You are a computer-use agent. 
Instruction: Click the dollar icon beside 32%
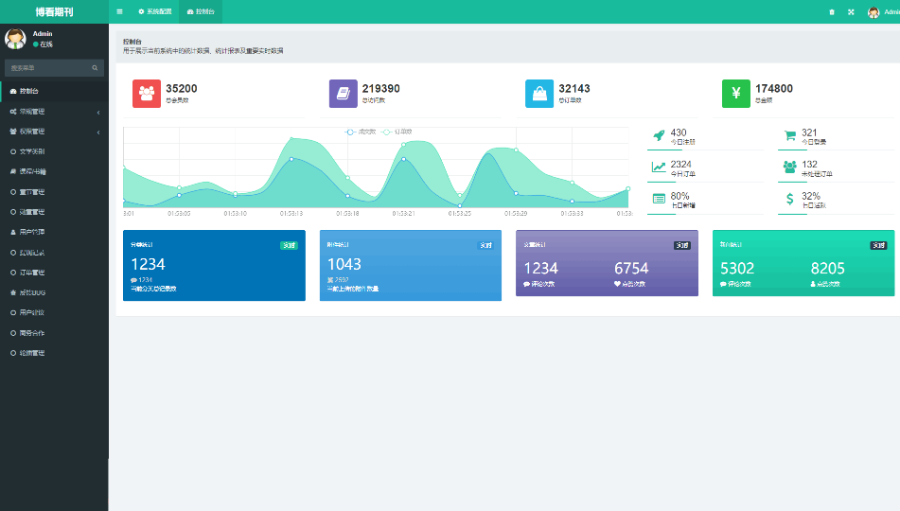point(790,199)
